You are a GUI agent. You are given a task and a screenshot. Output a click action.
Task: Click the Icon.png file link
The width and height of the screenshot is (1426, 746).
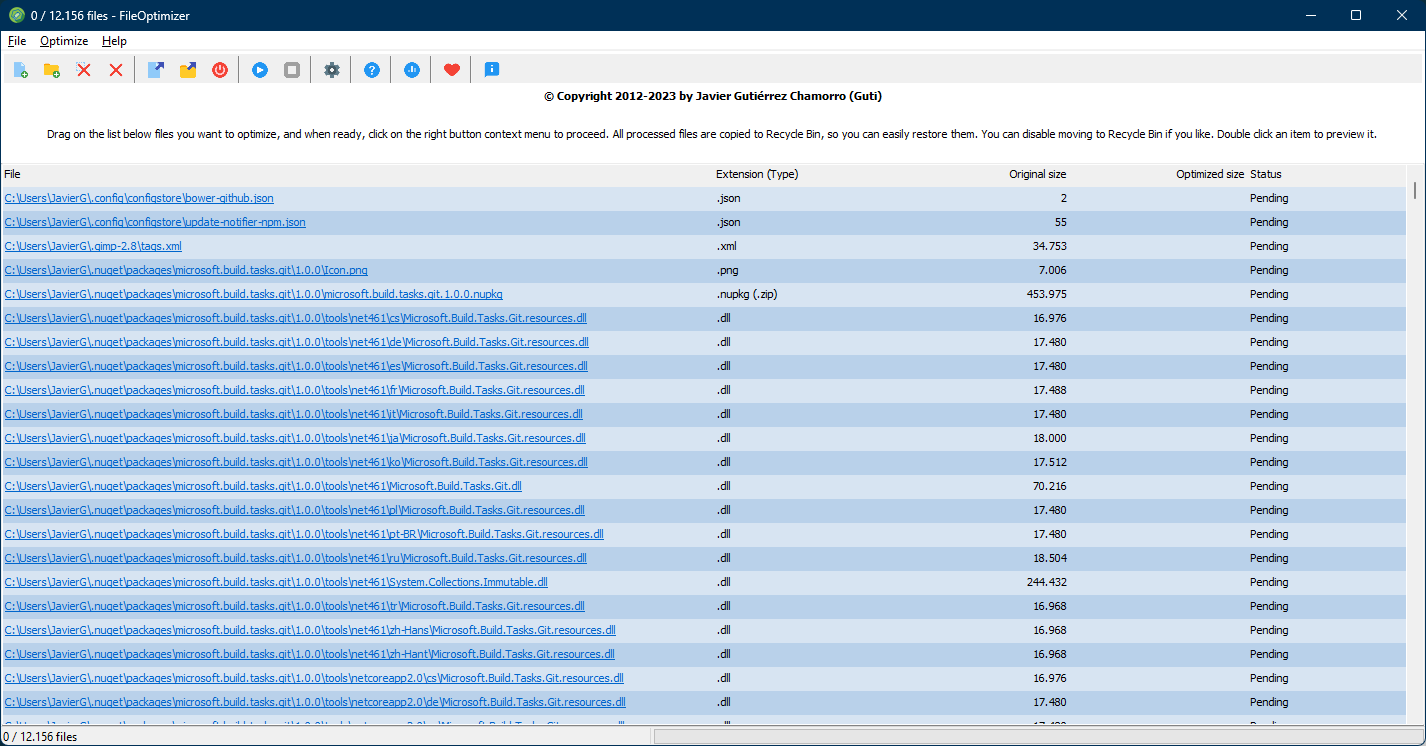point(187,270)
